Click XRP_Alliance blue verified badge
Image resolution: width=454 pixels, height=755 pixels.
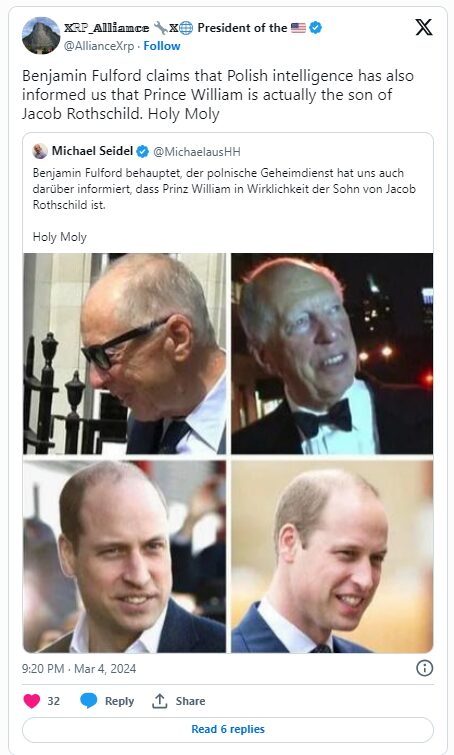click(316, 28)
